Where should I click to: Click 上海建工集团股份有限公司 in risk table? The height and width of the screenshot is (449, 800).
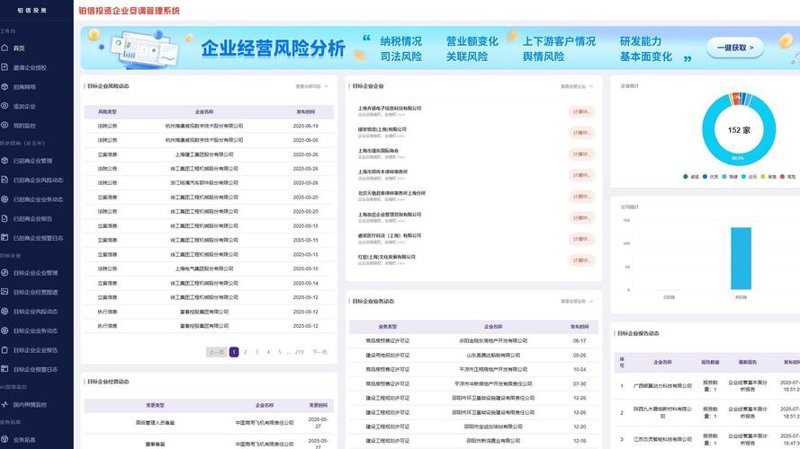204,154
